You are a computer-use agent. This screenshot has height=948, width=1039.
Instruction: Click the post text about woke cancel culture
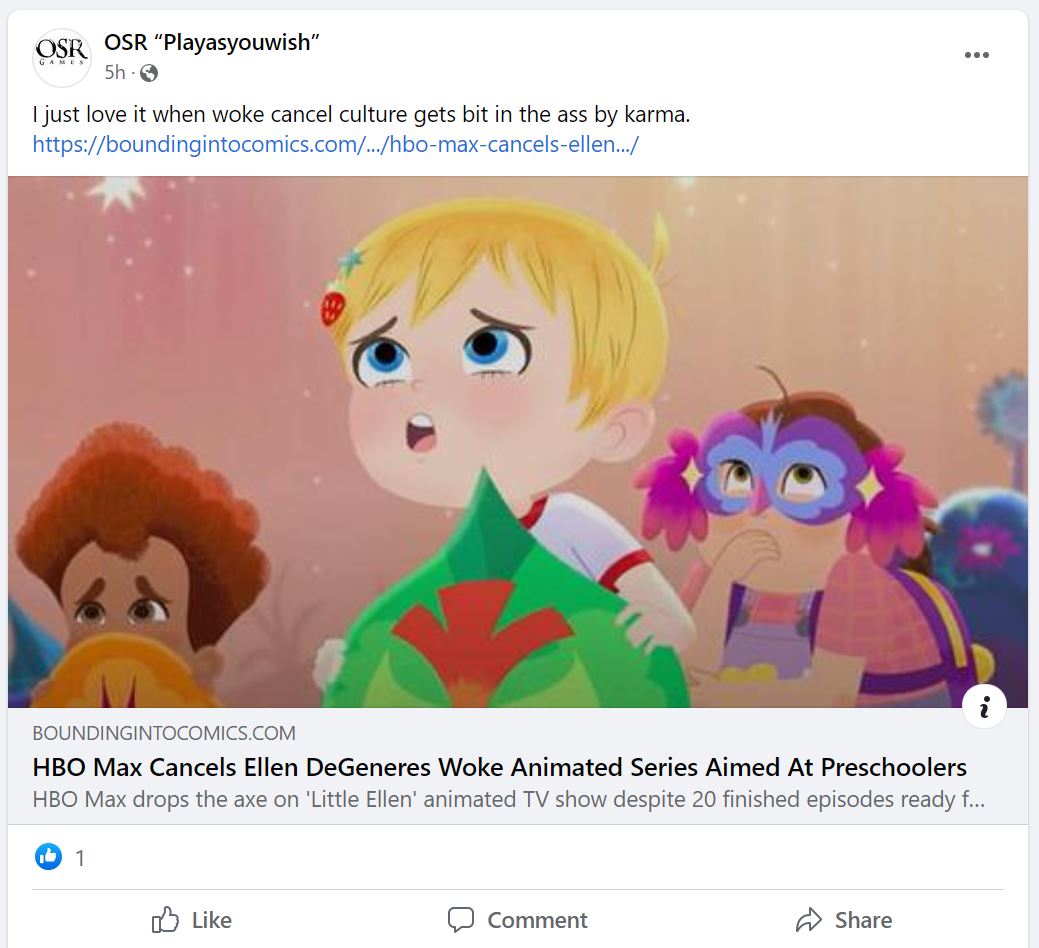point(361,115)
